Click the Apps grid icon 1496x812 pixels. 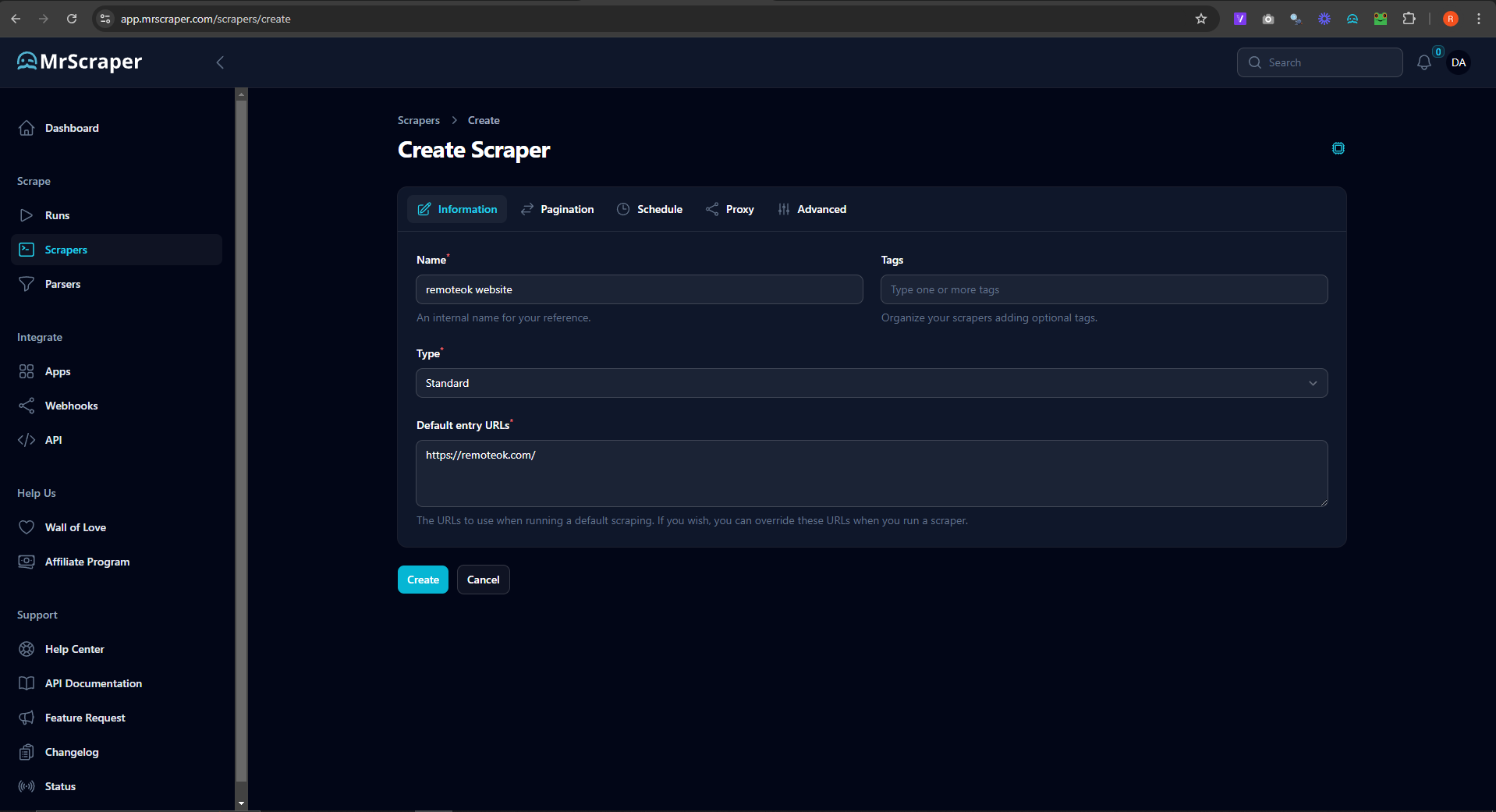coord(27,371)
